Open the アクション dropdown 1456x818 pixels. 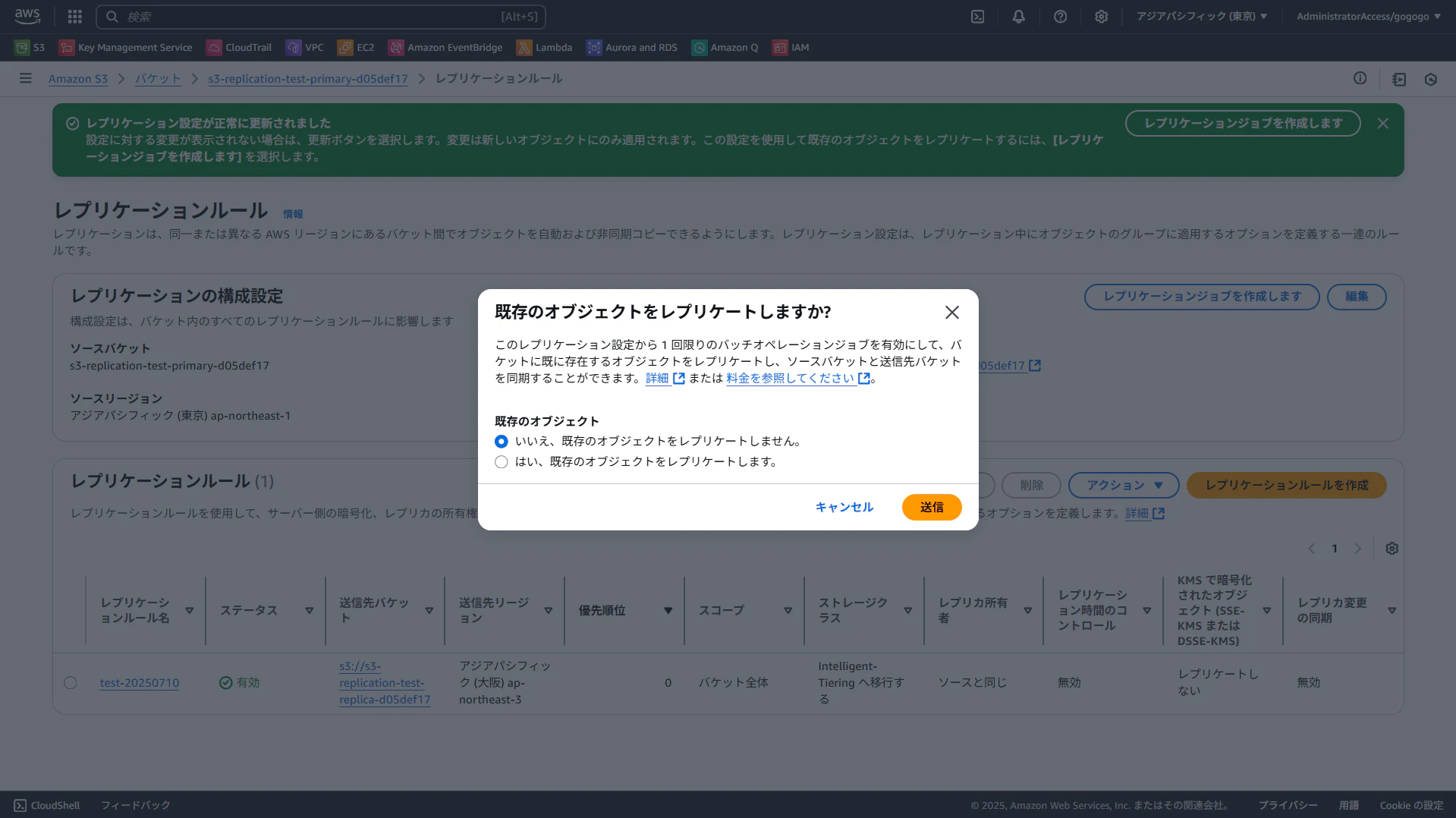[1123, 485]
